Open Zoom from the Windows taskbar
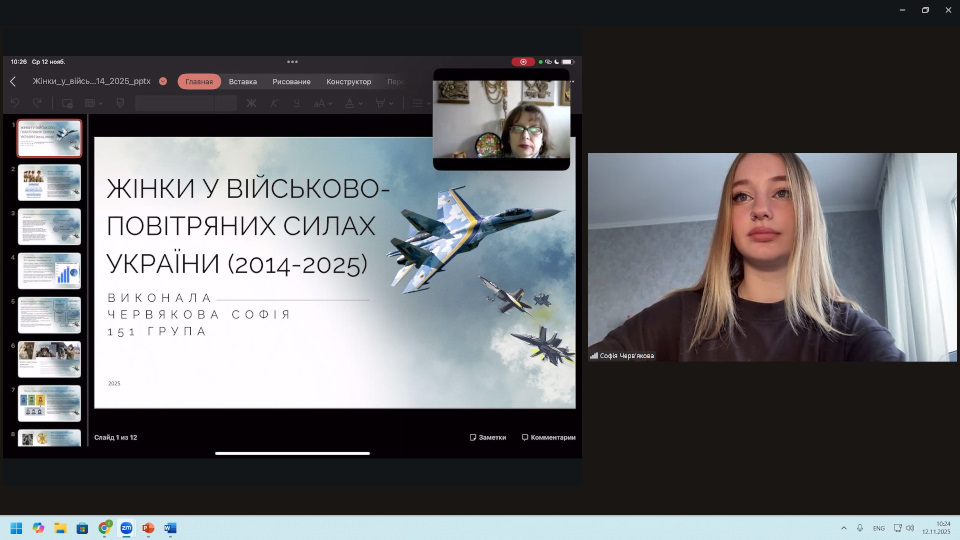960x540 pixels. coord(126,528)
